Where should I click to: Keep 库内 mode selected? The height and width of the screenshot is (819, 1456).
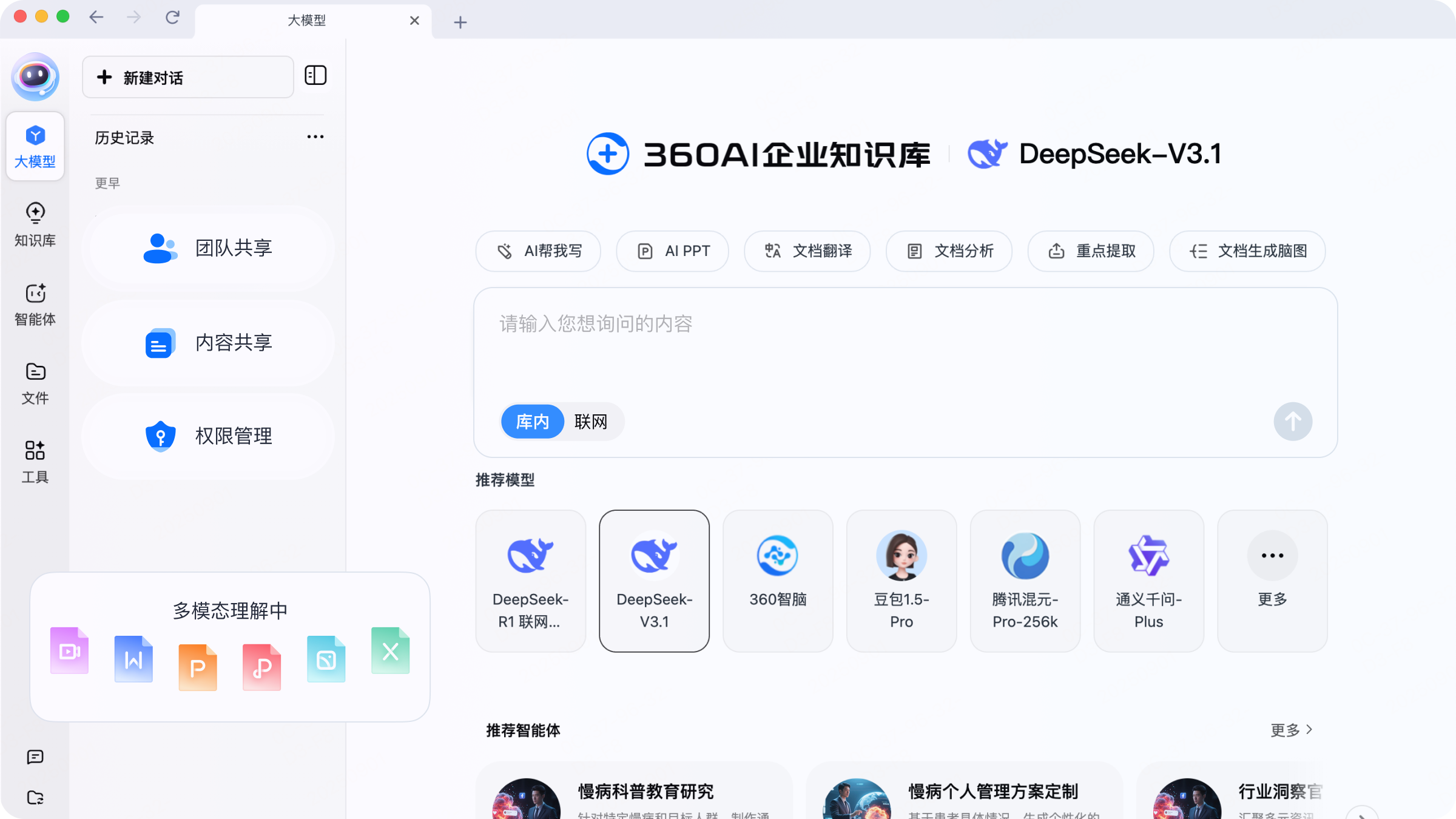coord(532,421)
